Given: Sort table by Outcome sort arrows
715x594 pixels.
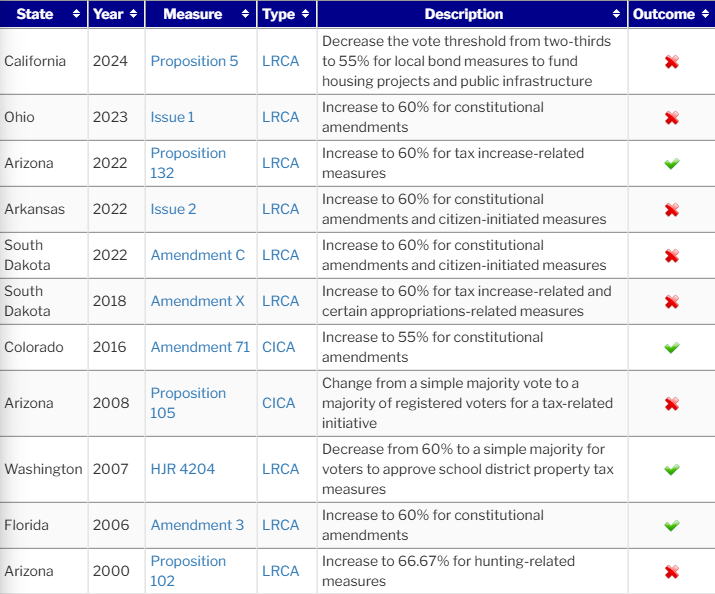Looking at the screenshot, I should pyautogui.click(x=704, y=15).
